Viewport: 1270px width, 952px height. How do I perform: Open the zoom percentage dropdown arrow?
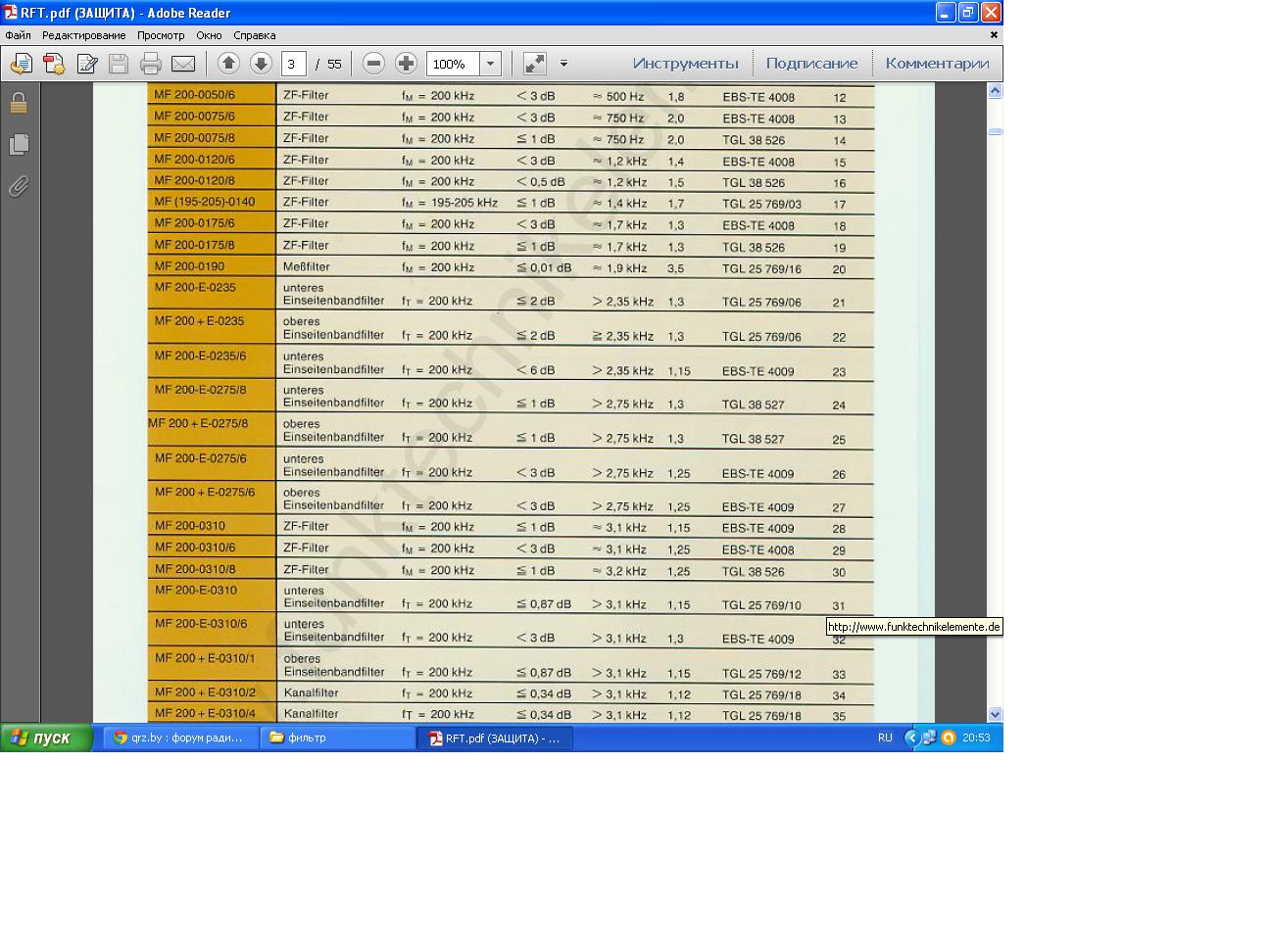point(491,64)
